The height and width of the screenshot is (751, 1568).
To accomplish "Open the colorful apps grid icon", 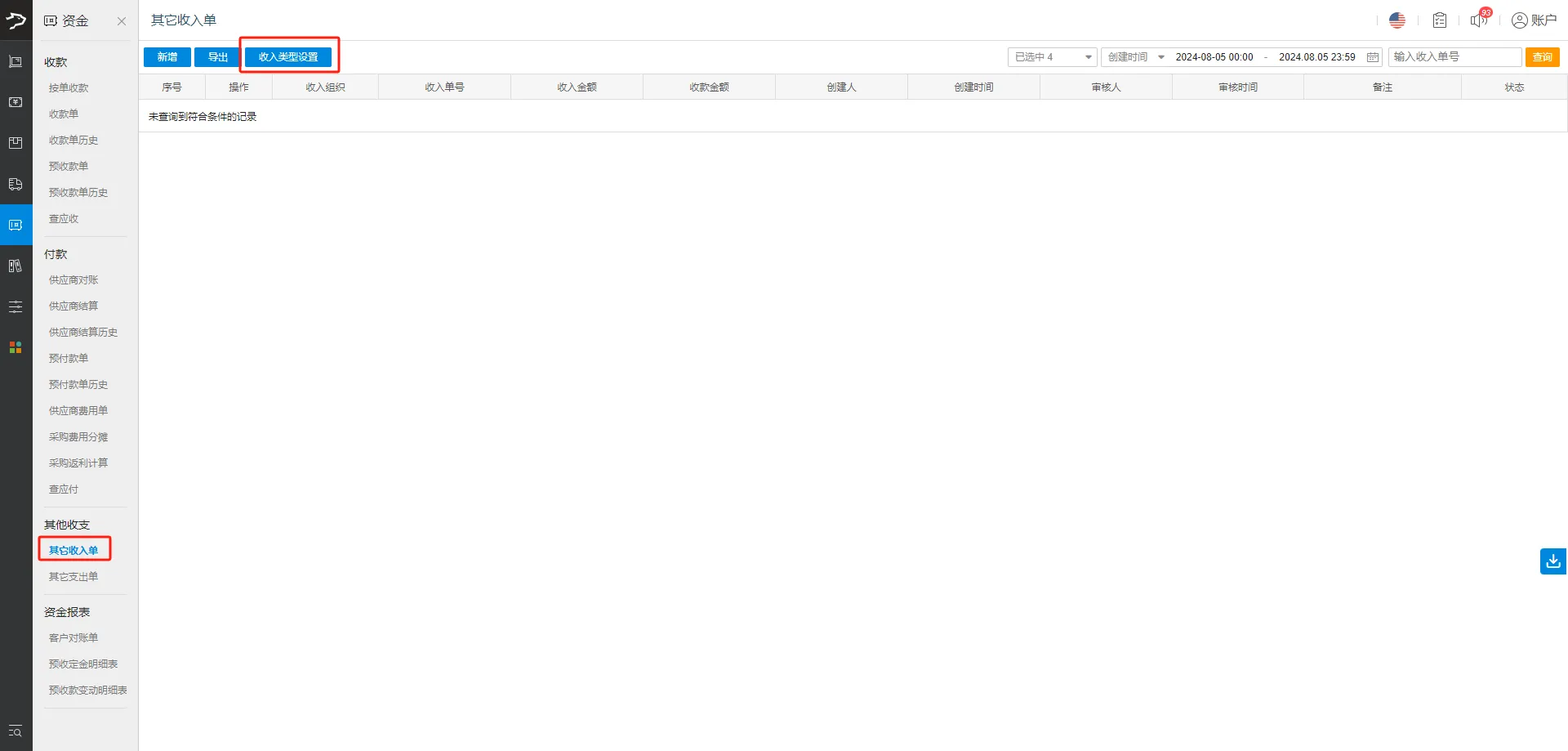I will (16, 347).
